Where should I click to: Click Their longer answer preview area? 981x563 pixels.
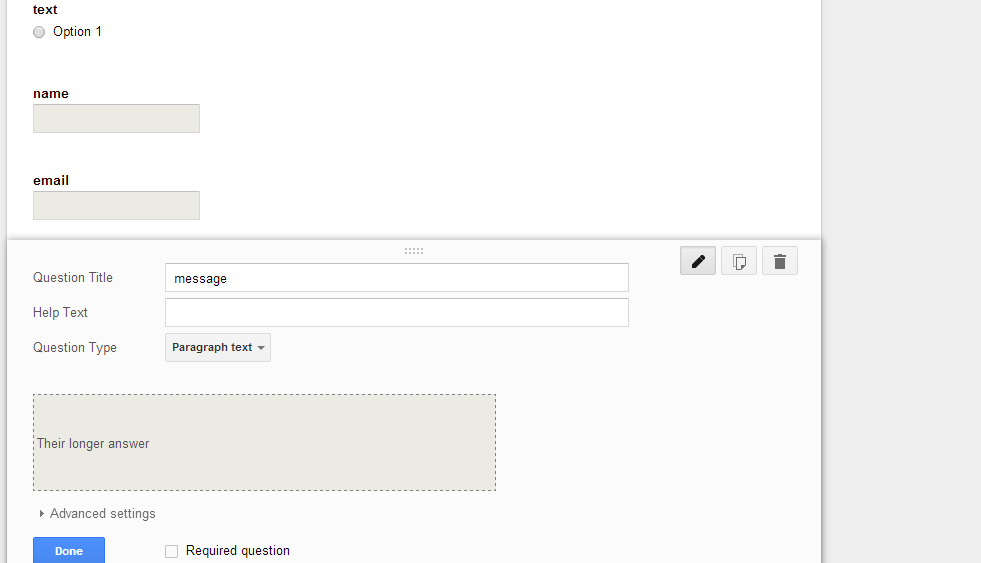coord(264,442)
